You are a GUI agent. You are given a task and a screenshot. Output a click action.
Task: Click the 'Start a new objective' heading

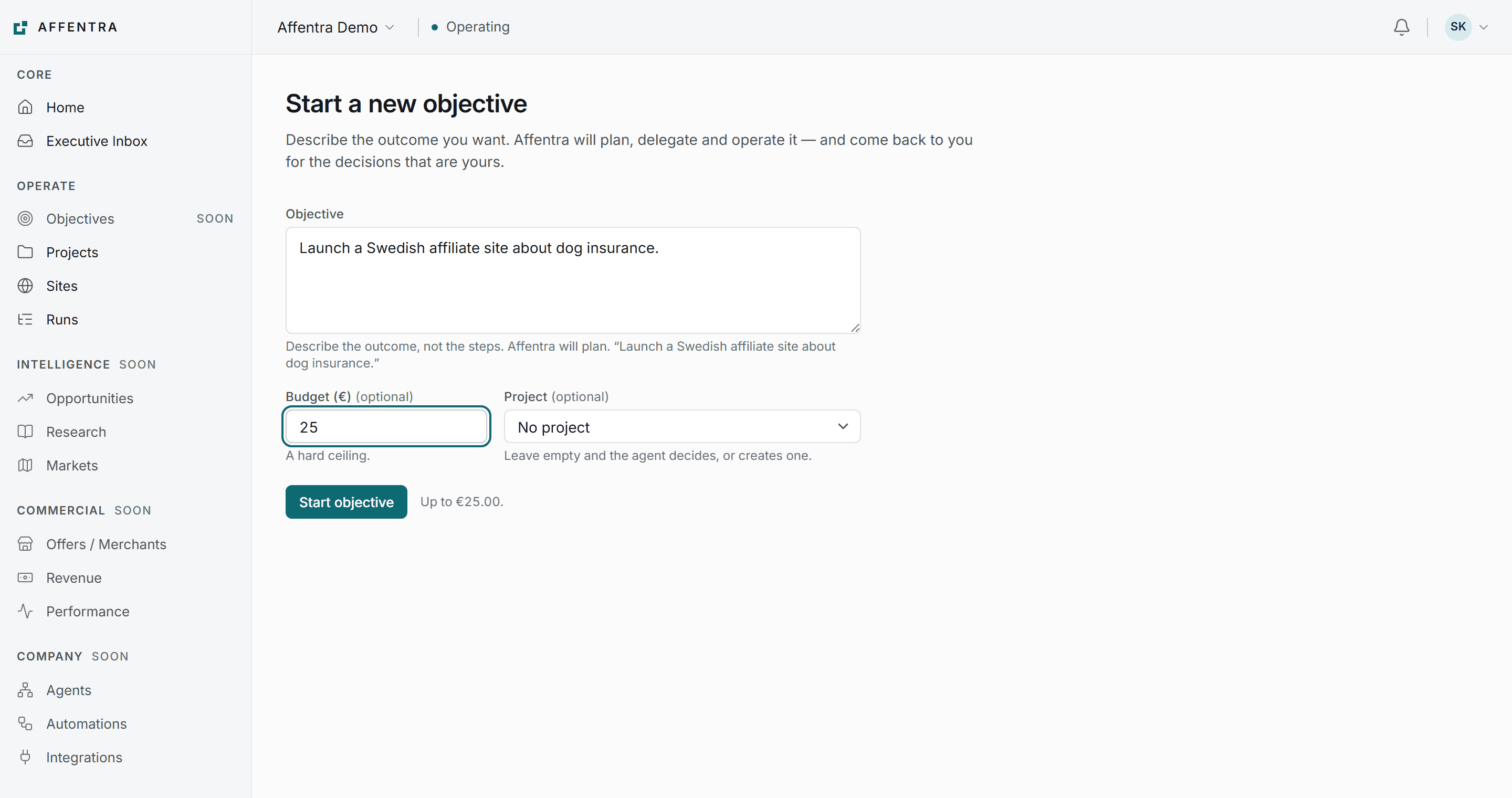[406, 104]
